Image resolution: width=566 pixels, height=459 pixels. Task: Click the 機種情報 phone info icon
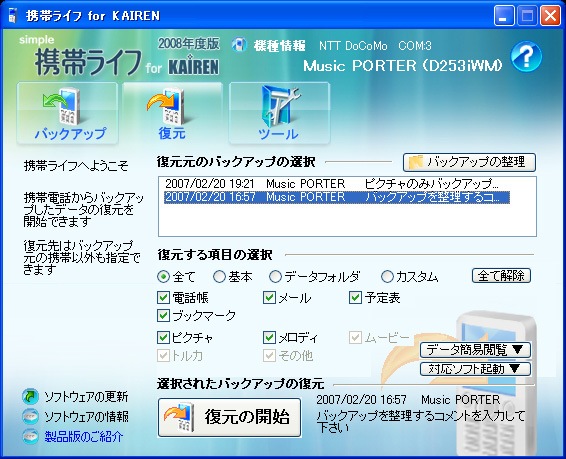(239, 45)
